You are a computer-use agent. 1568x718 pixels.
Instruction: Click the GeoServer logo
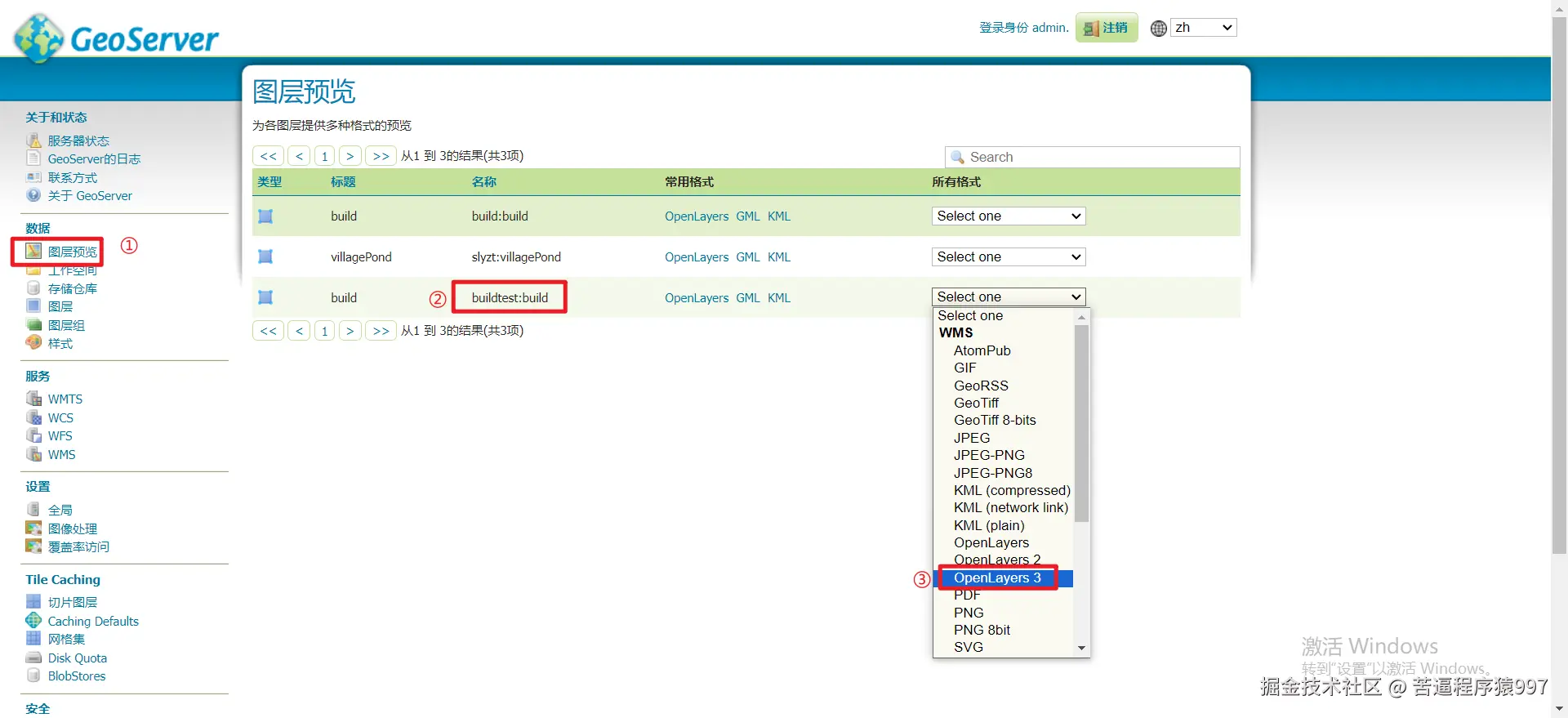116,38
